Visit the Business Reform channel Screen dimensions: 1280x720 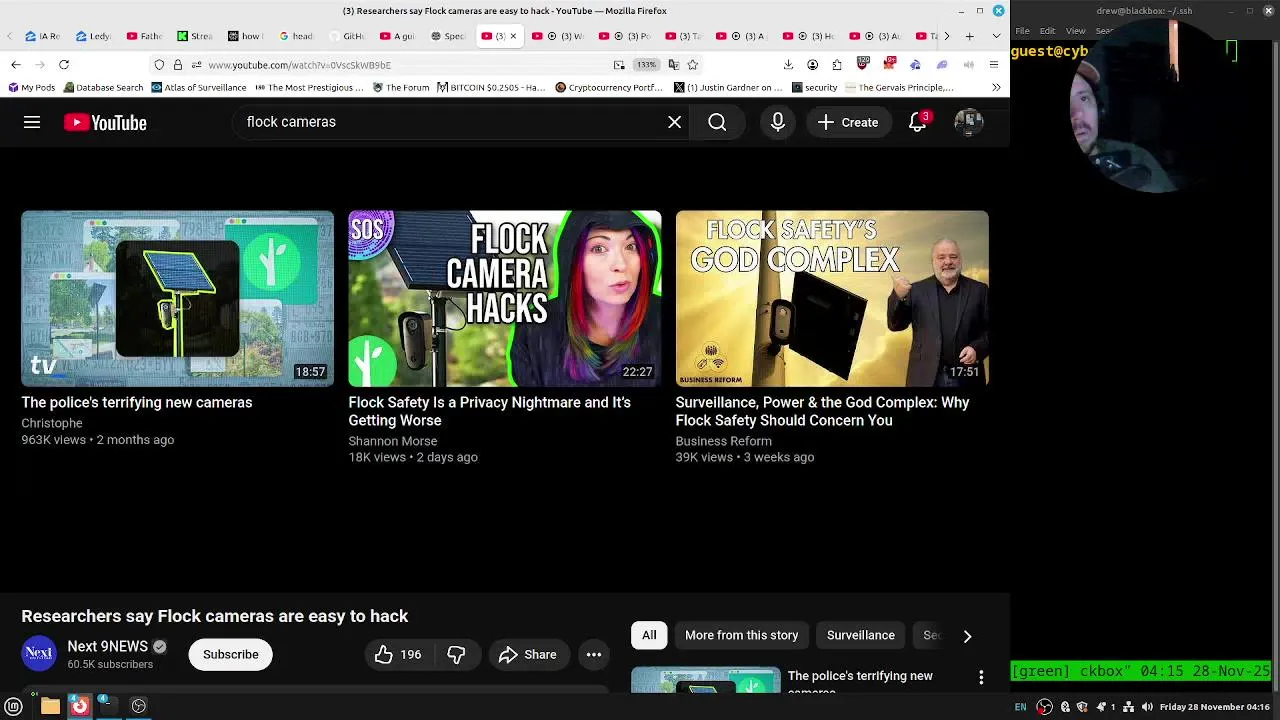pyautogui.click(x=723, y=441)
